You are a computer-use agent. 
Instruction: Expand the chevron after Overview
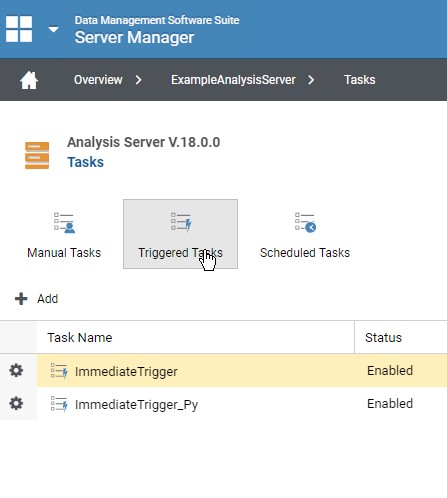pyautogui.click(x=139, y=80)
